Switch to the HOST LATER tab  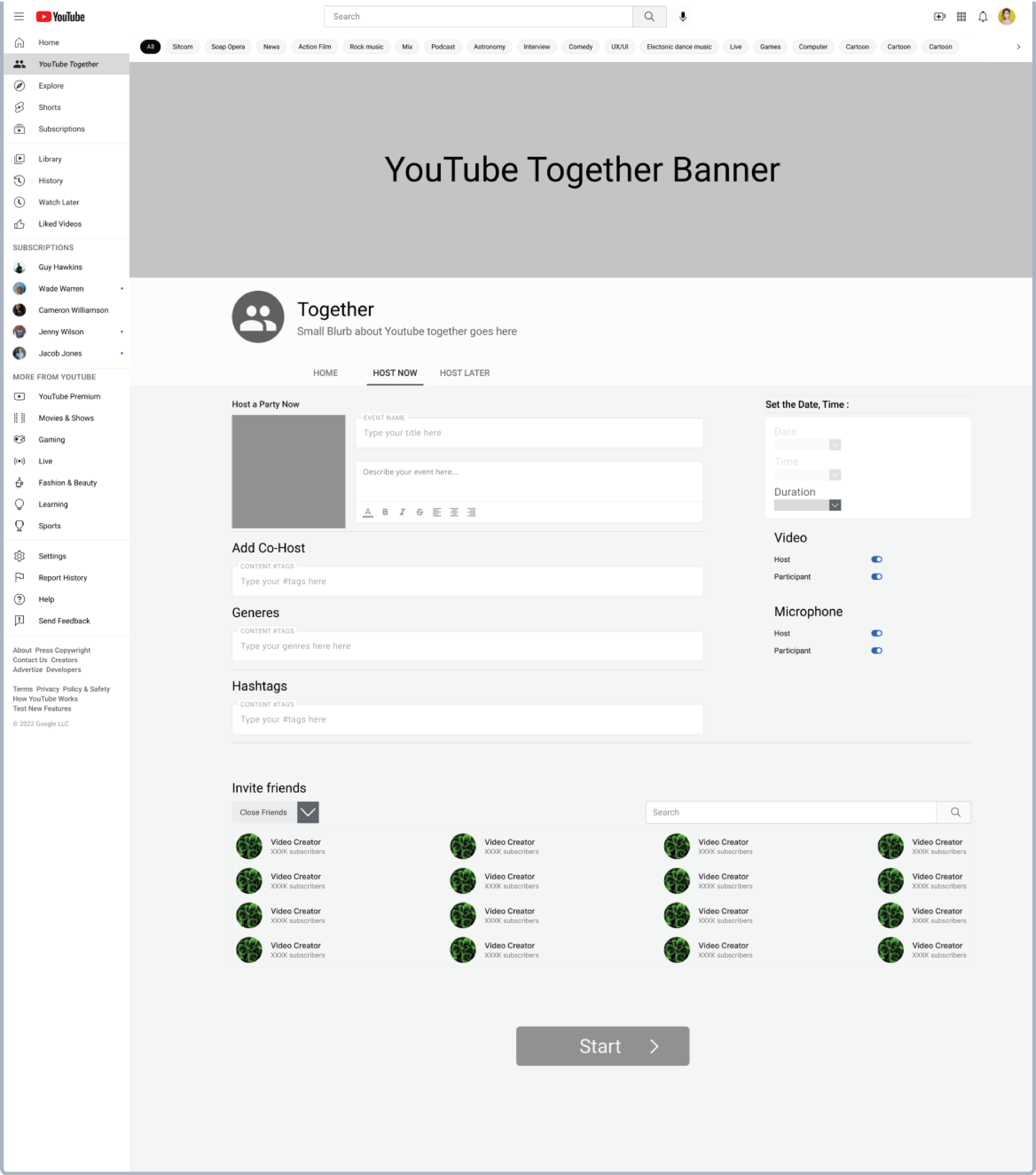(x=465, y=373)
